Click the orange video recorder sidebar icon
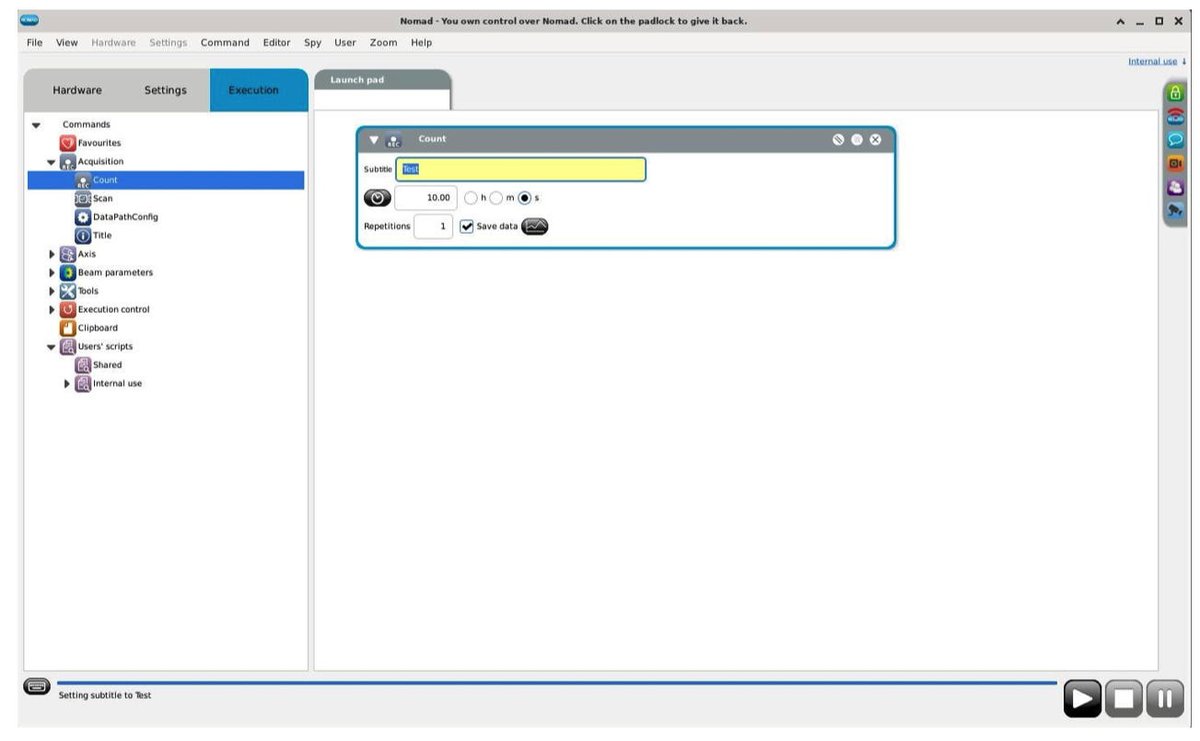Viewport: 1200px width, 741px height. click(1175, 163)
